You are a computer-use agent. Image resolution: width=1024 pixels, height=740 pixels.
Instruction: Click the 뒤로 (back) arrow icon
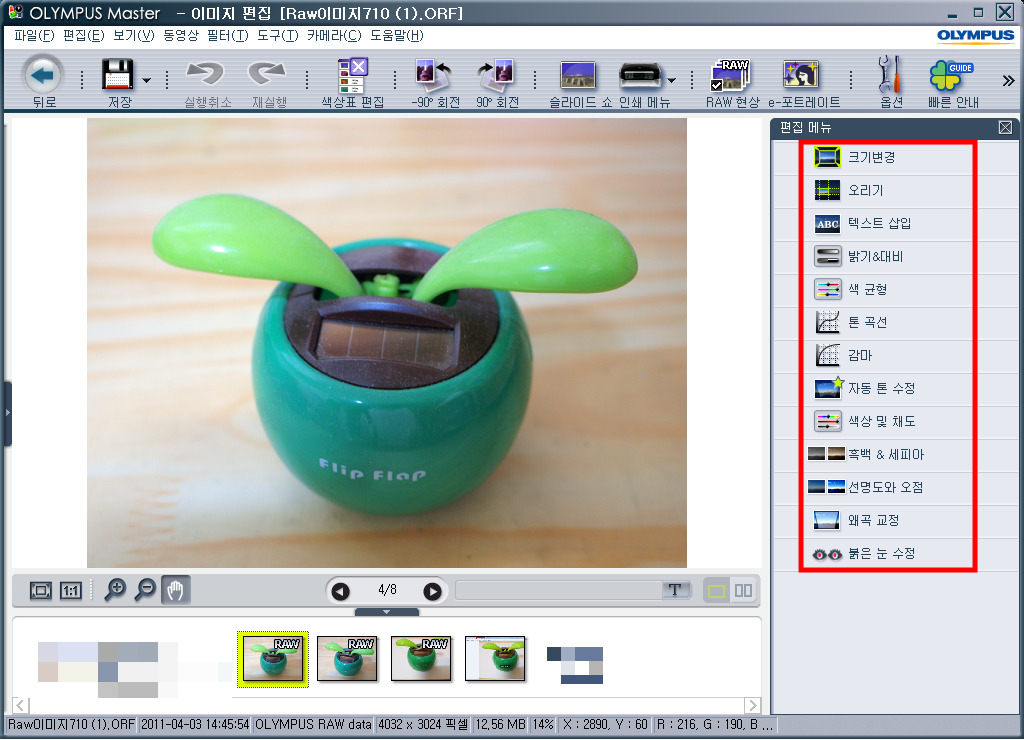[42, 75]
